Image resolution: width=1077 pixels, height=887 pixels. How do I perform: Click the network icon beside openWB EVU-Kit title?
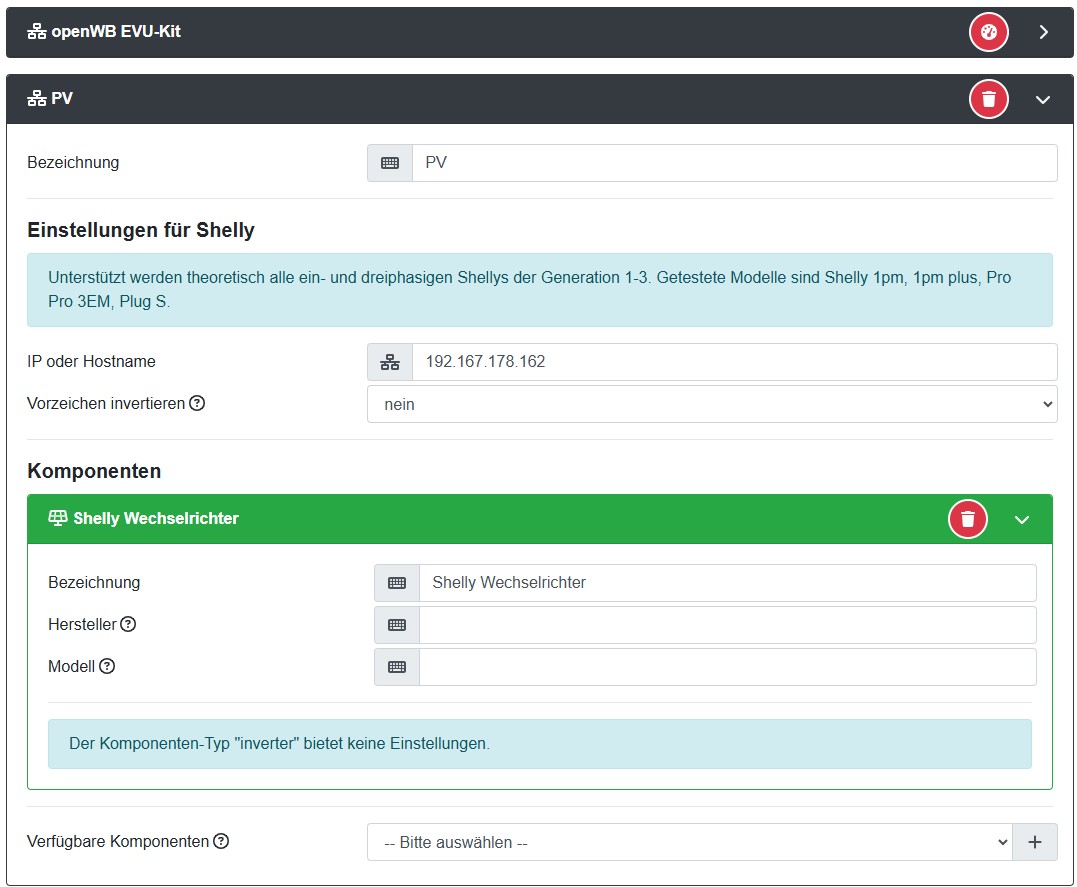point(36,32)
